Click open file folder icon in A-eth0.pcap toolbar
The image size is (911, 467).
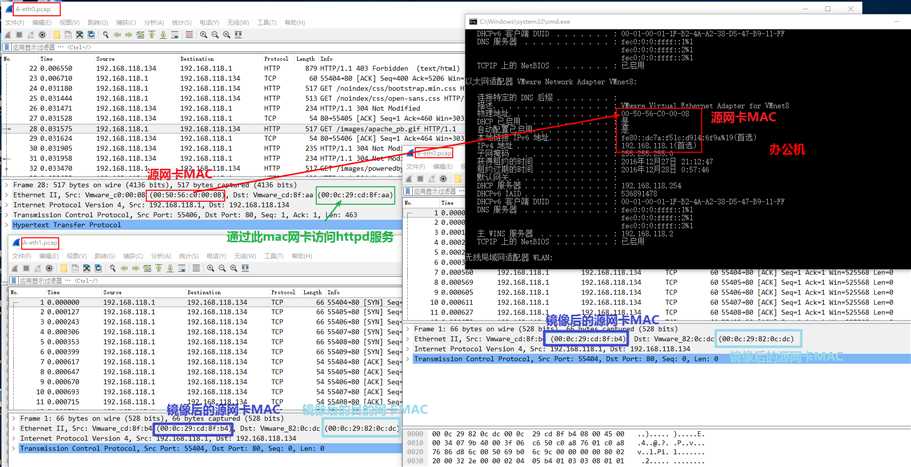pyautogui.click(x=57, y=35)
